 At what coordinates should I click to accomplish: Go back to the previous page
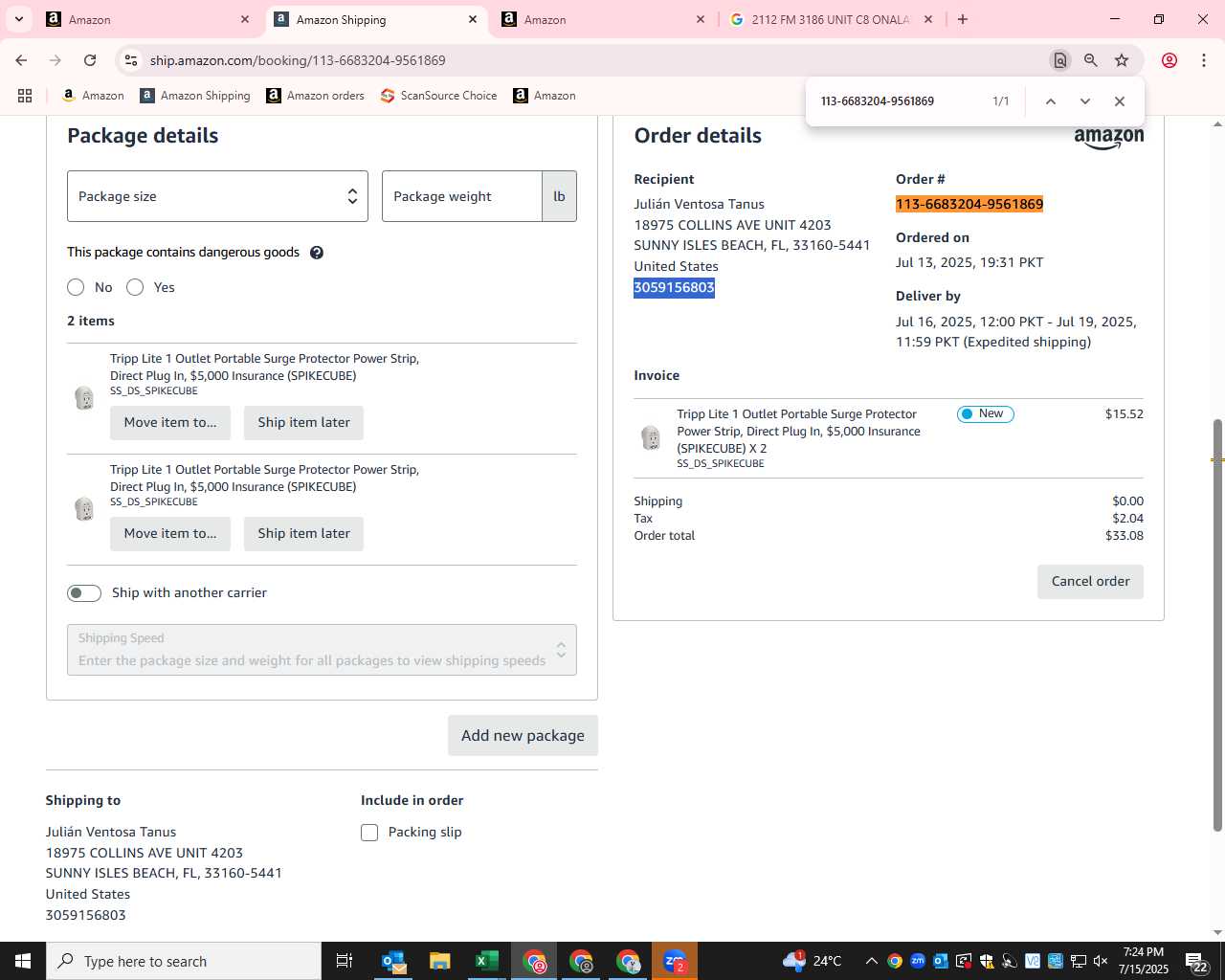coord(21,60)
